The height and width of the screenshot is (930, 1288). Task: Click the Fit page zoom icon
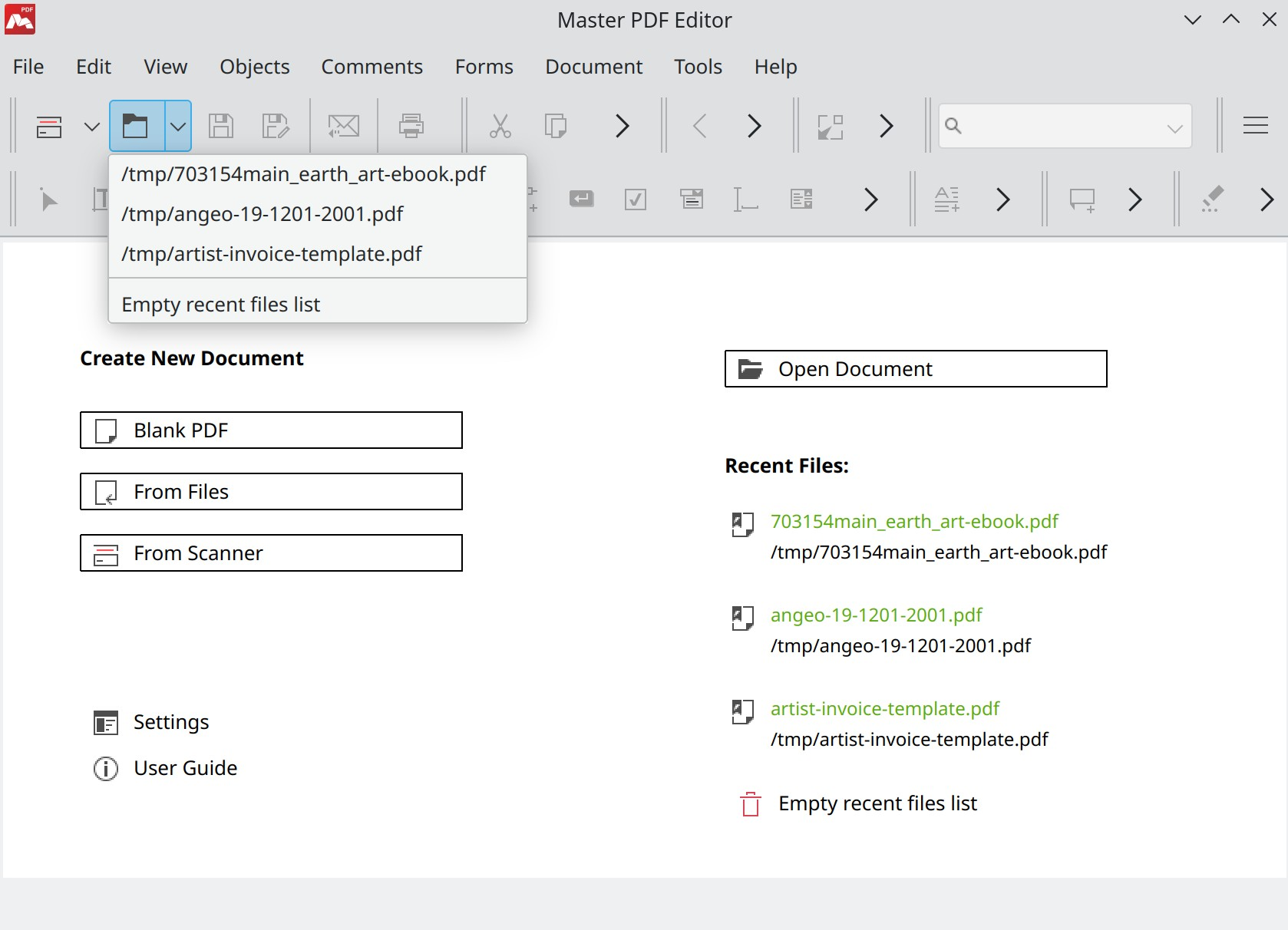click(831, 127)
